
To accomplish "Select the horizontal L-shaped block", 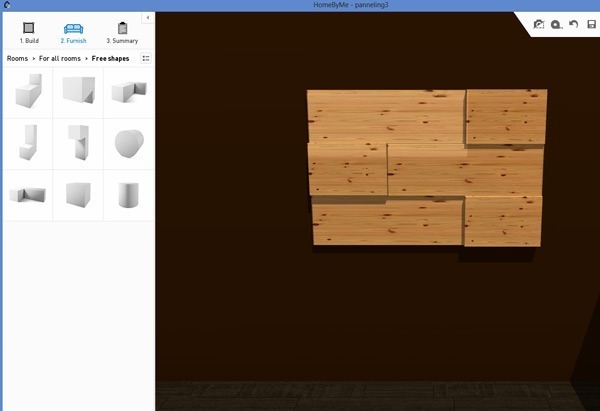I will click(x=129, y=92).
